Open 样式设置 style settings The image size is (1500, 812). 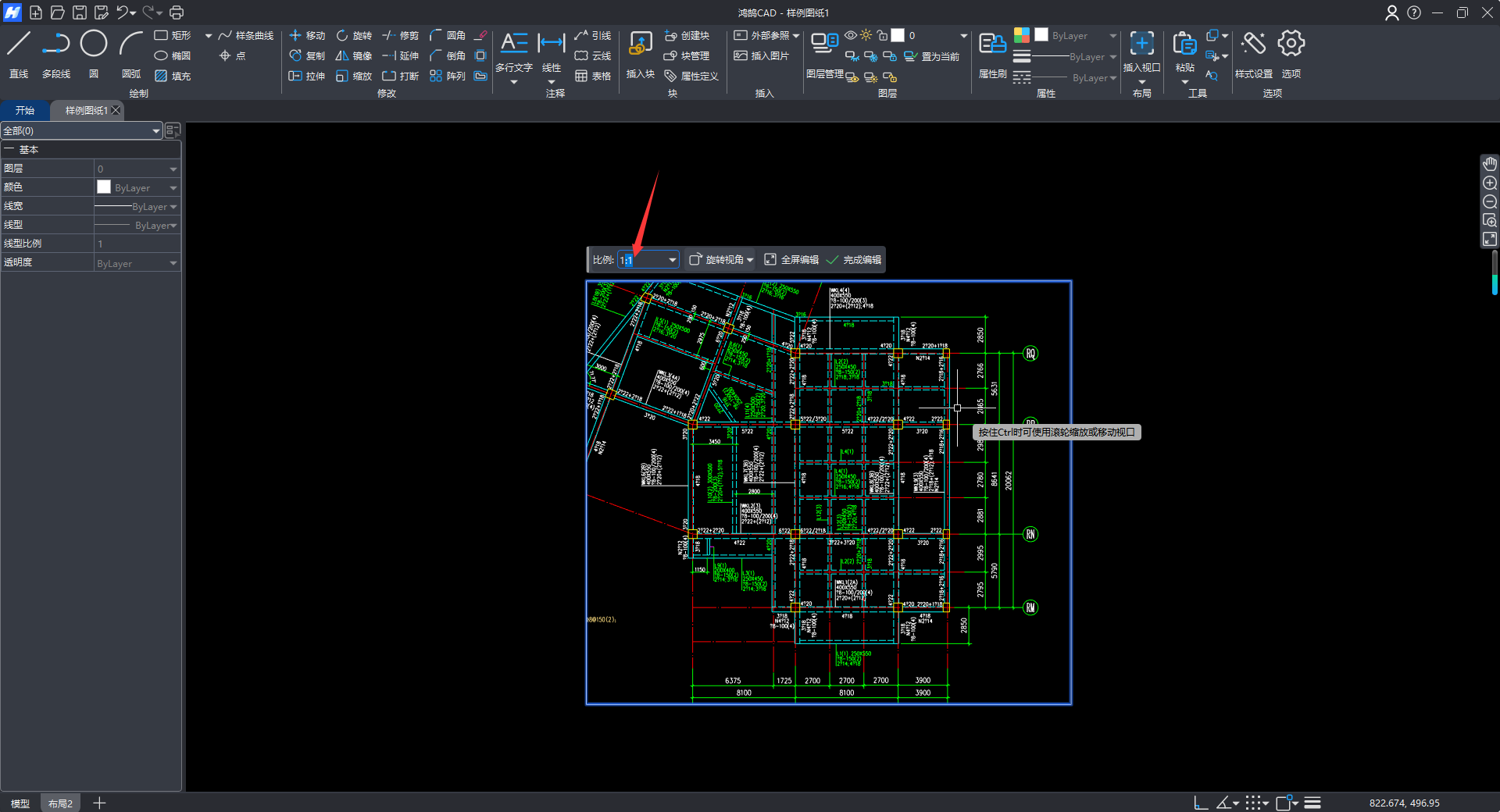tap(1253, 45)
